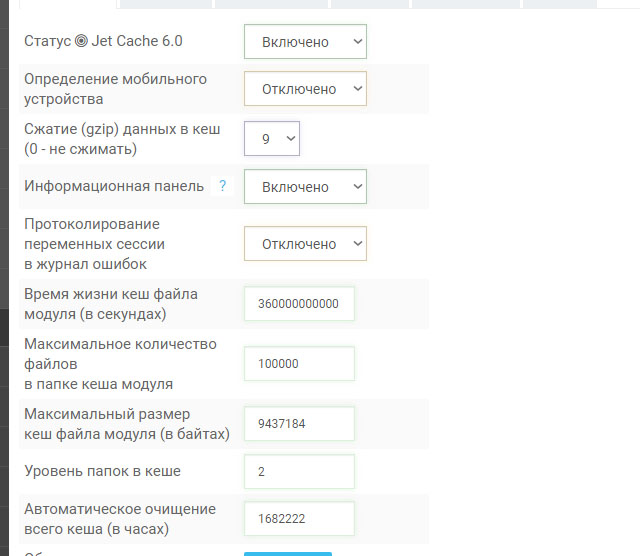Screen dimensions: 640x556
Task: Open the gzip compression level dropdown
Action: (x=272, y=138)
